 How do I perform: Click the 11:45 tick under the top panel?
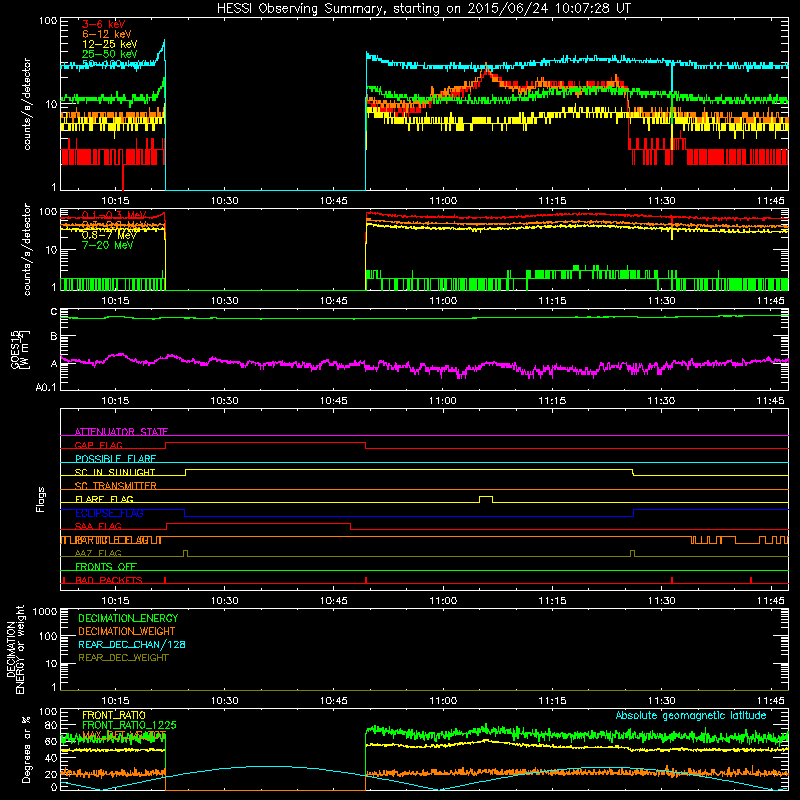(x=770, y=201)
